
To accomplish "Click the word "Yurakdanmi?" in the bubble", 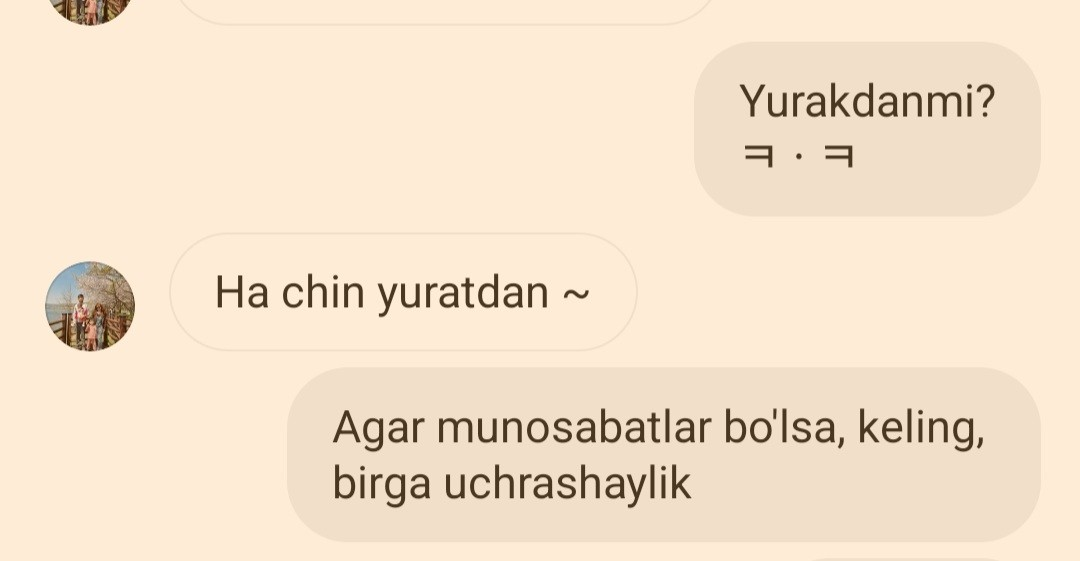I will pyautogui.click(x=868, y=101).
